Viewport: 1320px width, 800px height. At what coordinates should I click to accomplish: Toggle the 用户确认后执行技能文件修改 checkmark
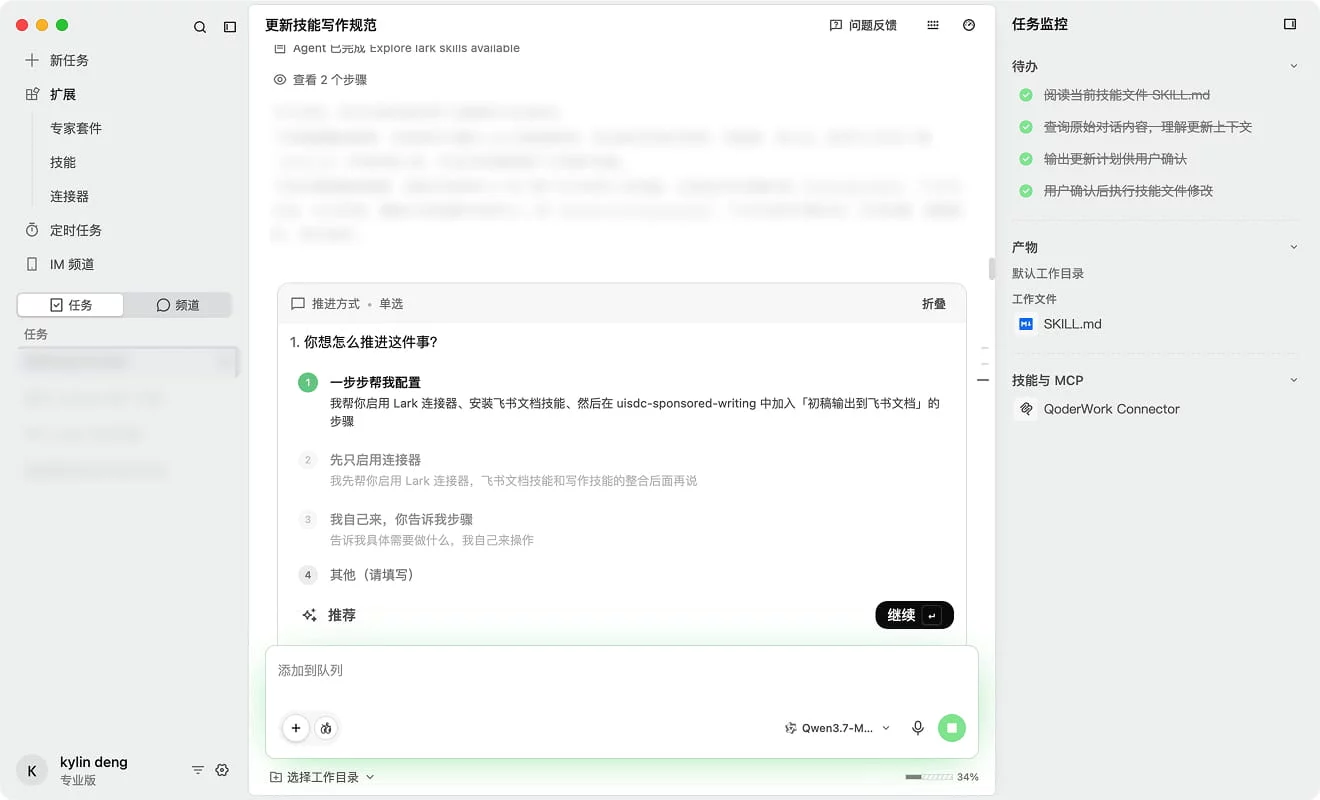click(1025, 191)
